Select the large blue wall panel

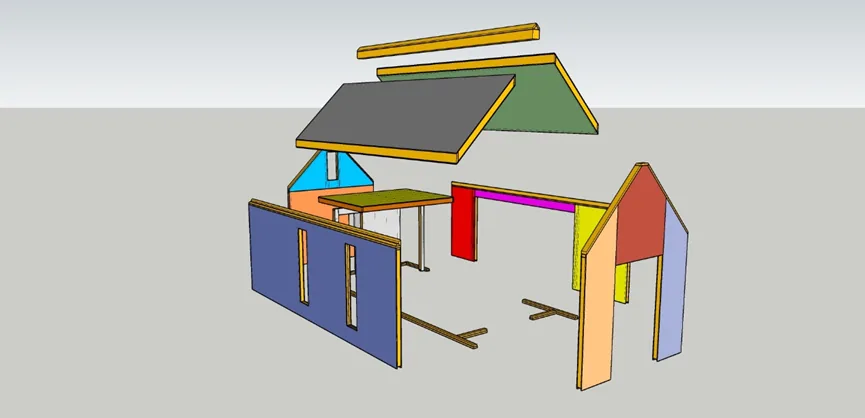[323, 284]
